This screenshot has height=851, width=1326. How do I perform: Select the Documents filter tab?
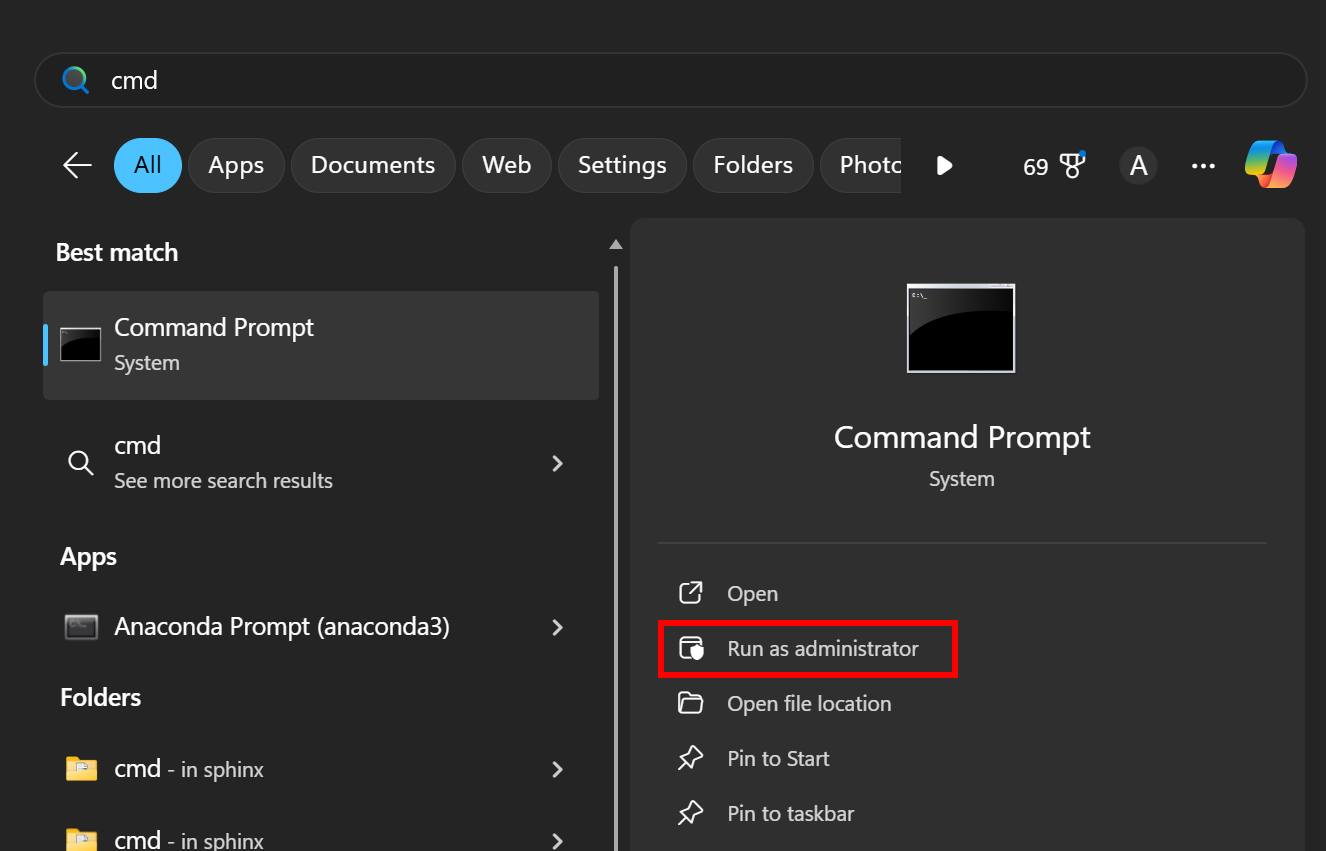coord(373,165)
